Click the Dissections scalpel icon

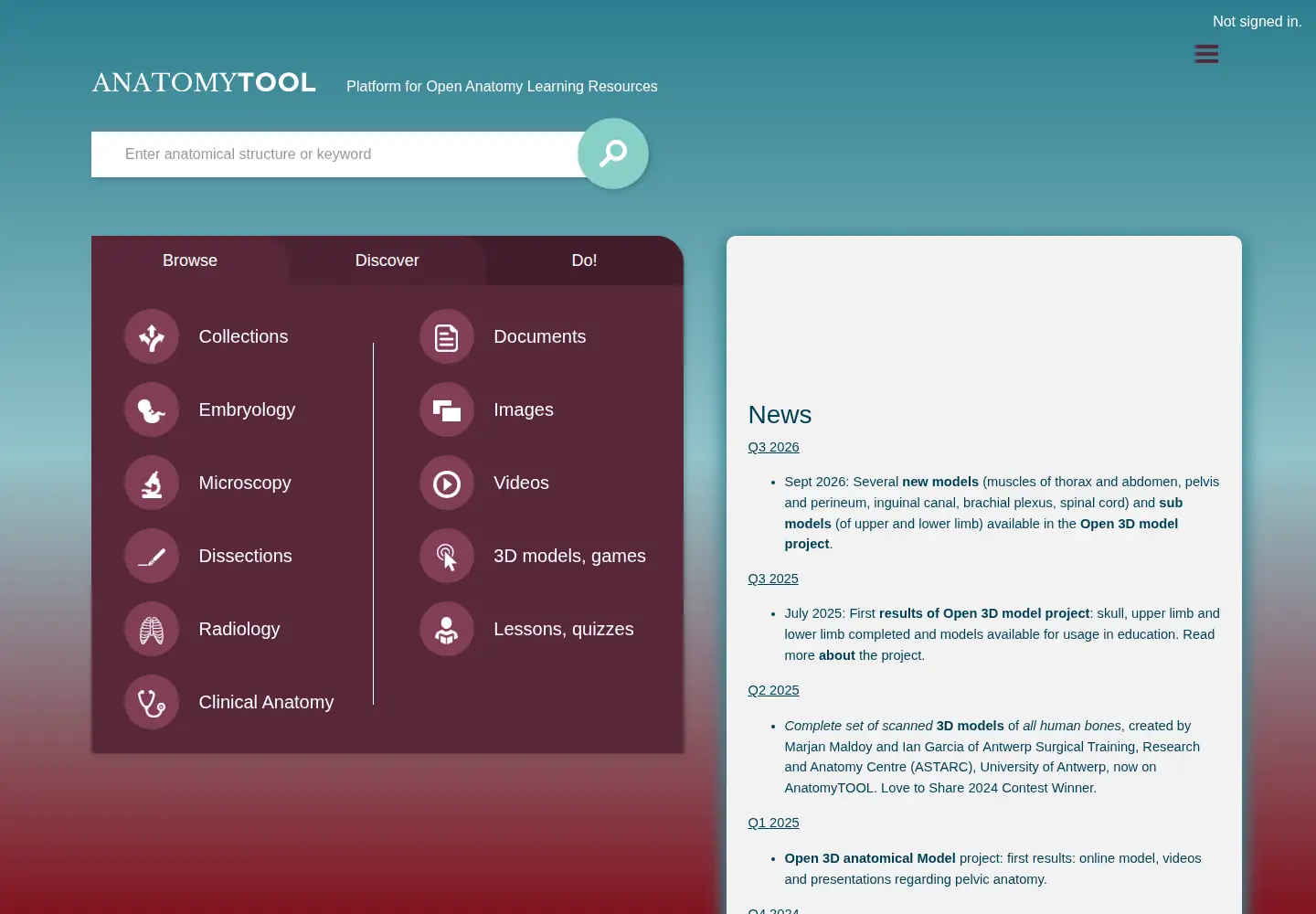click(152, 556)
